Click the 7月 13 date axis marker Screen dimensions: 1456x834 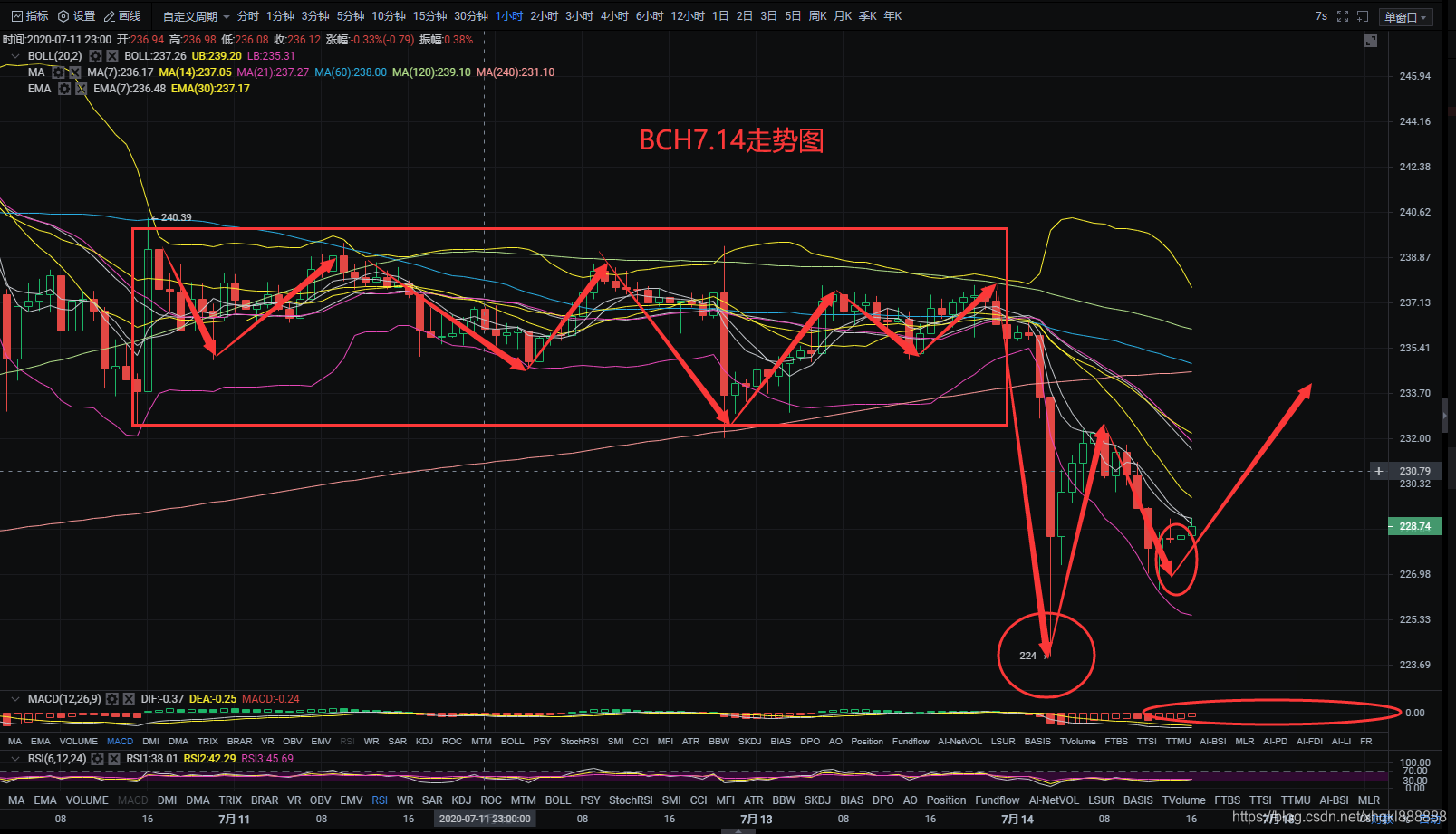coord(757,819)
